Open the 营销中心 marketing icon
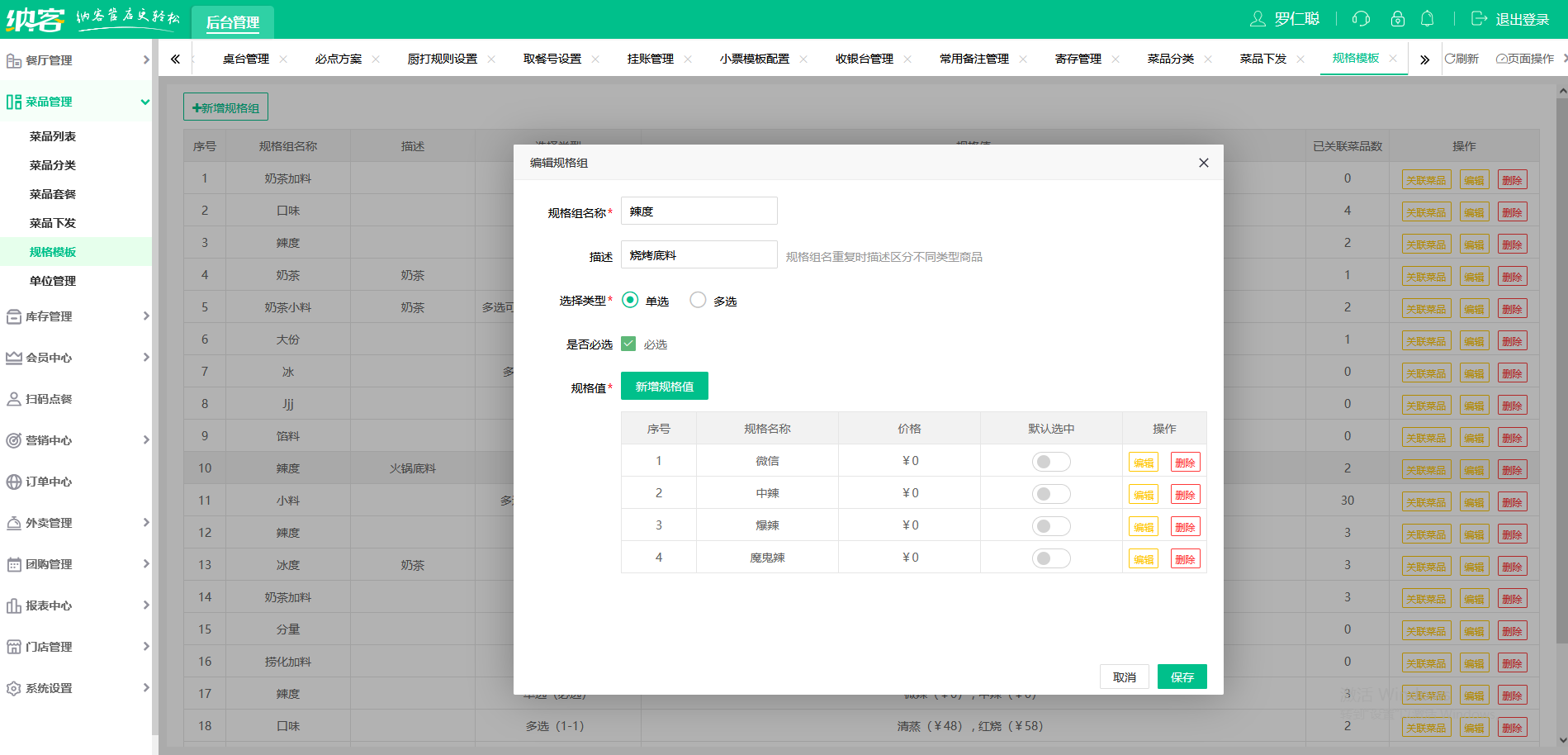The height and width of the screenshot is (755, 1568). (x=14, y=440)
